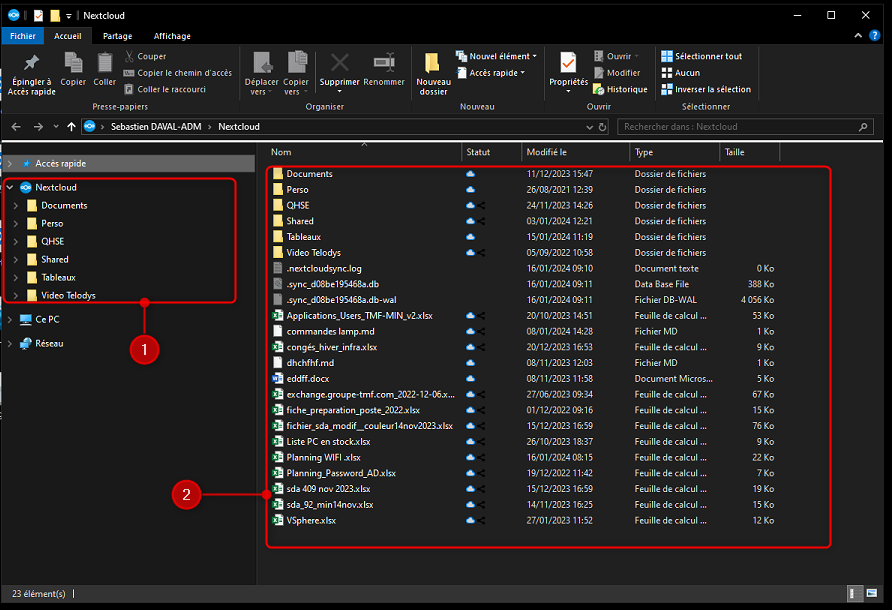Viewport: 892px width, 610px height.
Task: Click the help question mark icon
Action: pos(874,35)
